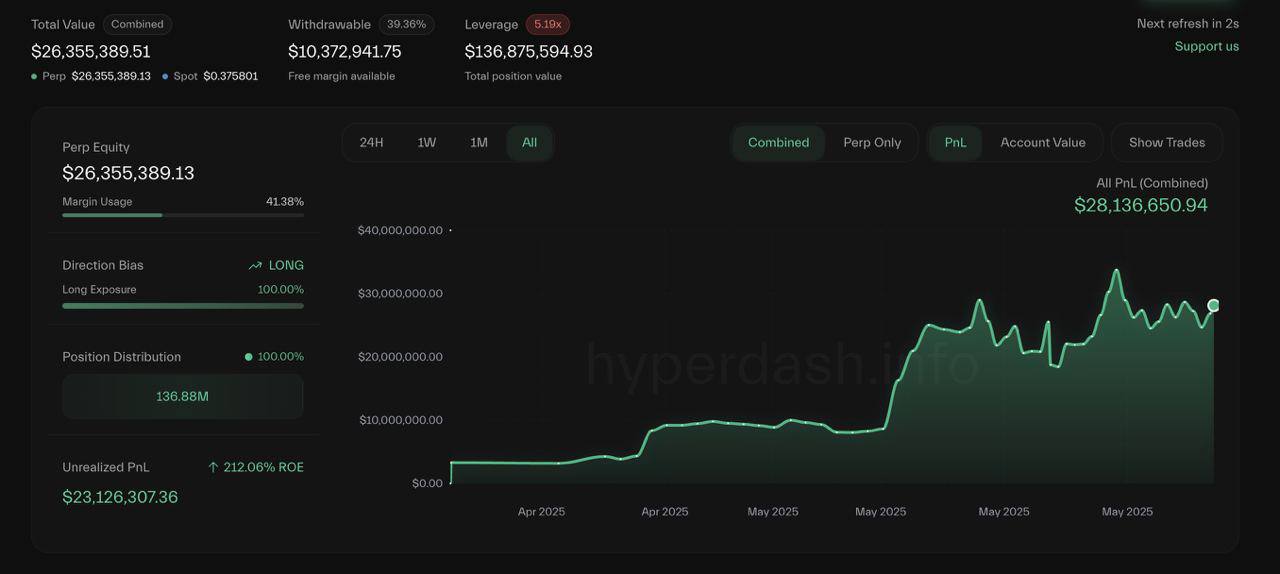
Task: Click the $30,000,000.00 y-axis label
Action: pyautogui.click(x=400, y=293)
